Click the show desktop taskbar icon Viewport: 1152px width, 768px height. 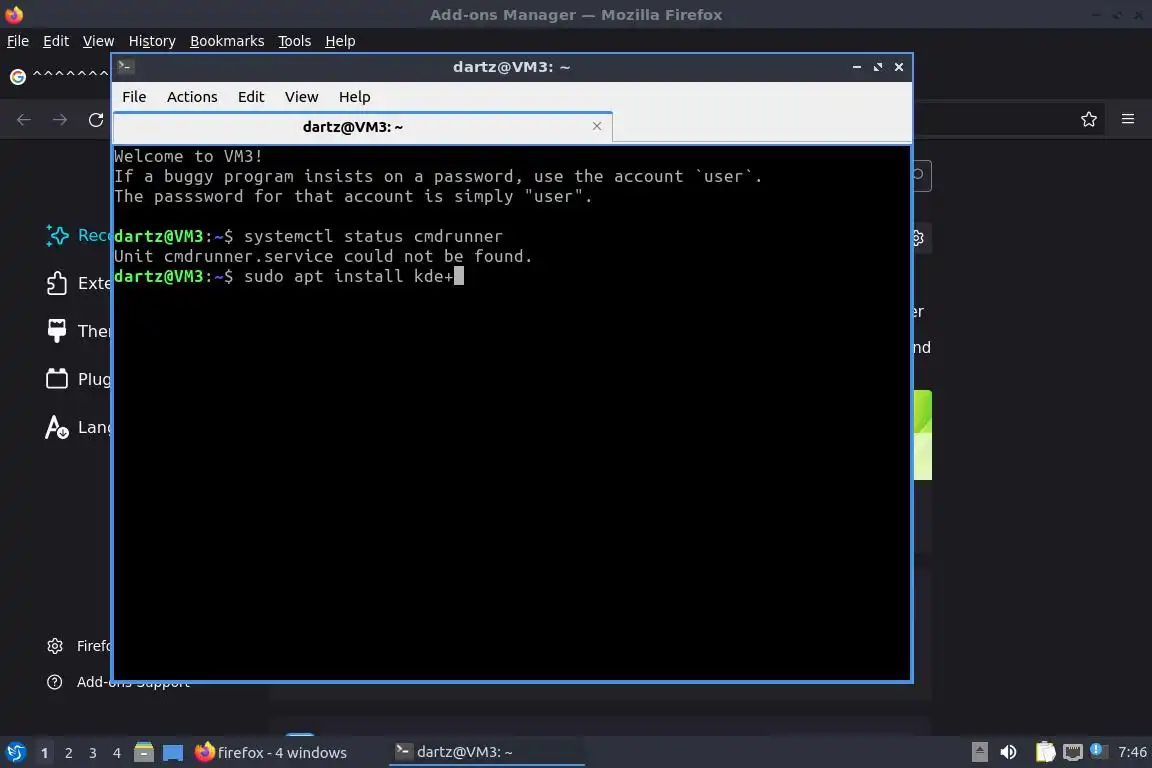(x=173, y=753)
